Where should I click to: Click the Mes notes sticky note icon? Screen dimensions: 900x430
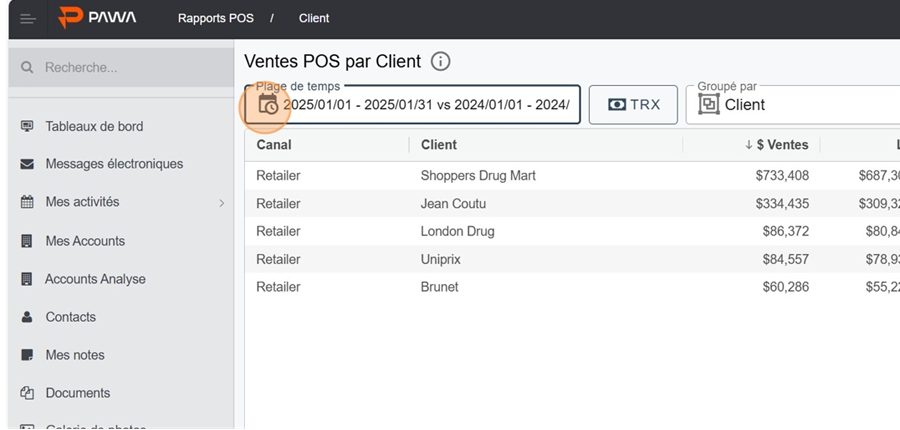(x=27, y=355)
